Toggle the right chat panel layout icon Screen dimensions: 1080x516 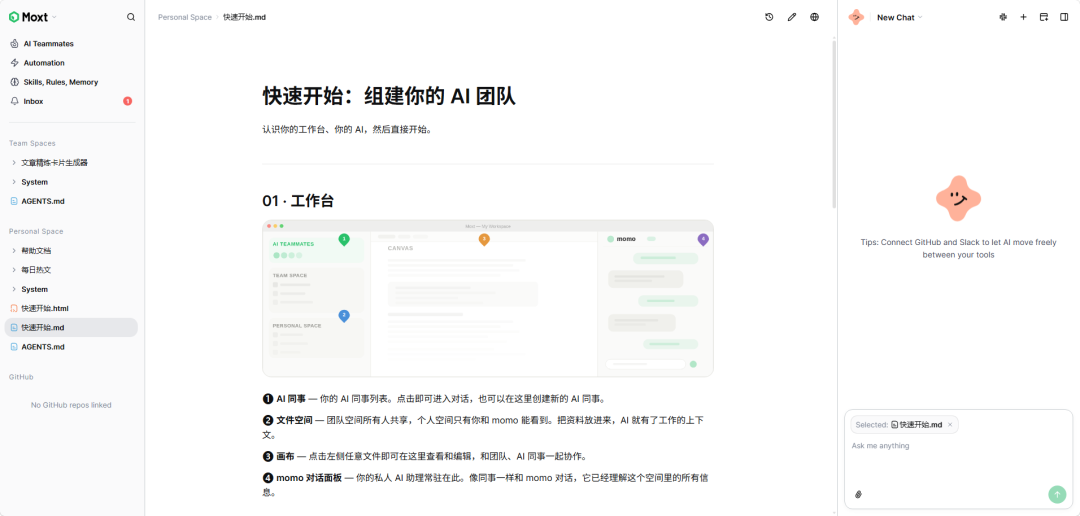tap(1064, 17)
